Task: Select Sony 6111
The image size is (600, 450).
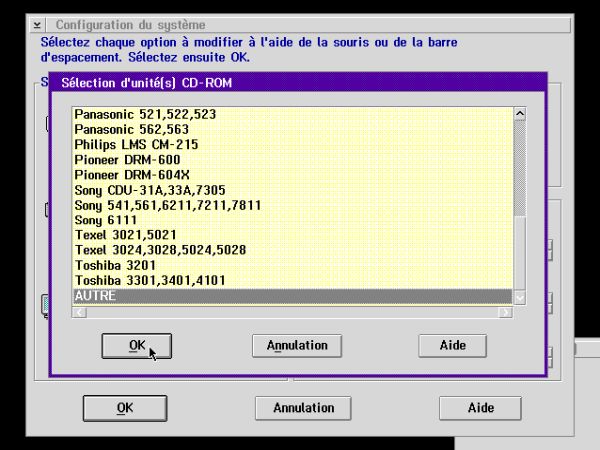Action: click(x=293, y=220)
